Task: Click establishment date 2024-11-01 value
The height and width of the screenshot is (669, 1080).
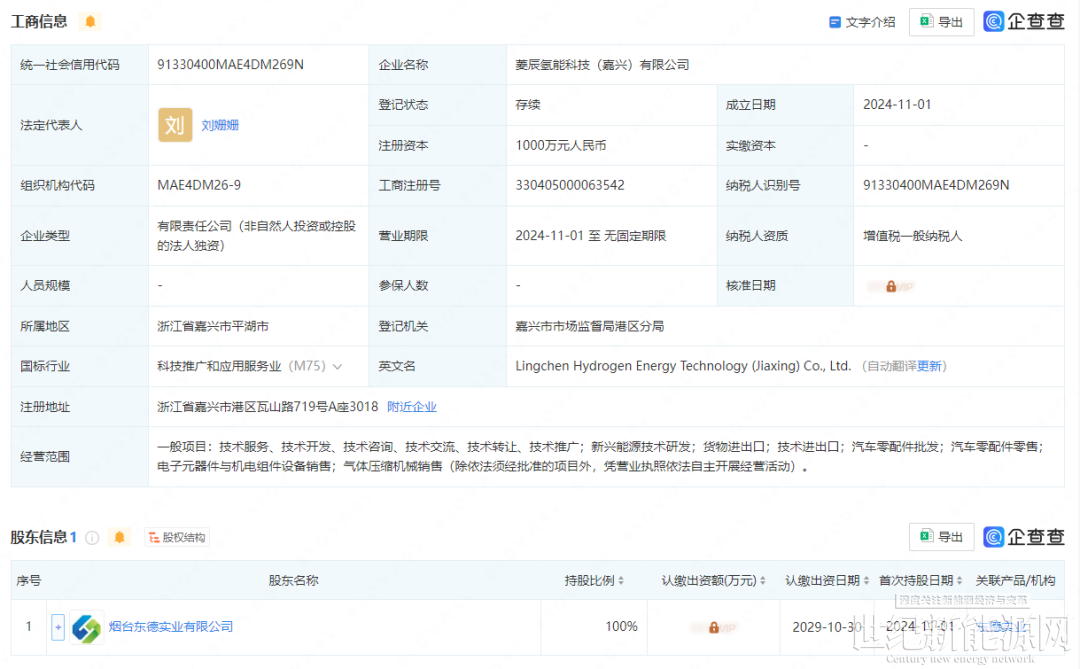Action: coord(897,104)
